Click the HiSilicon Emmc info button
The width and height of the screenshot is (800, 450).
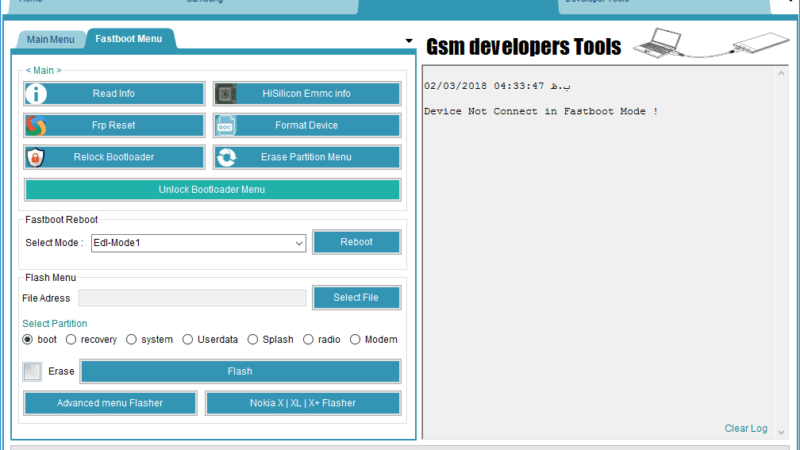307,94
